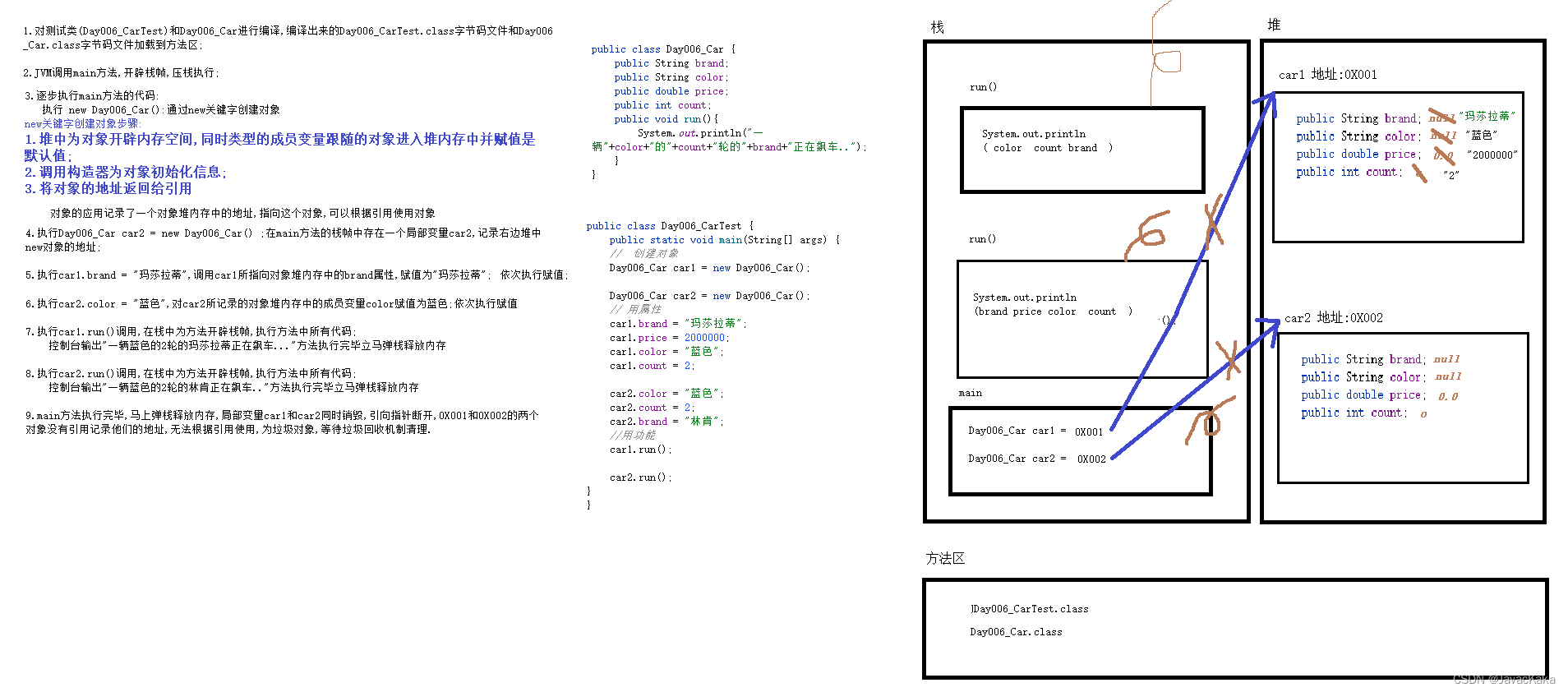Screen dimensions: 1568x692
Task: Select step "2.JVM调用main方法,开辟栈帧,压栈执行;"
Action: point(122,73)
